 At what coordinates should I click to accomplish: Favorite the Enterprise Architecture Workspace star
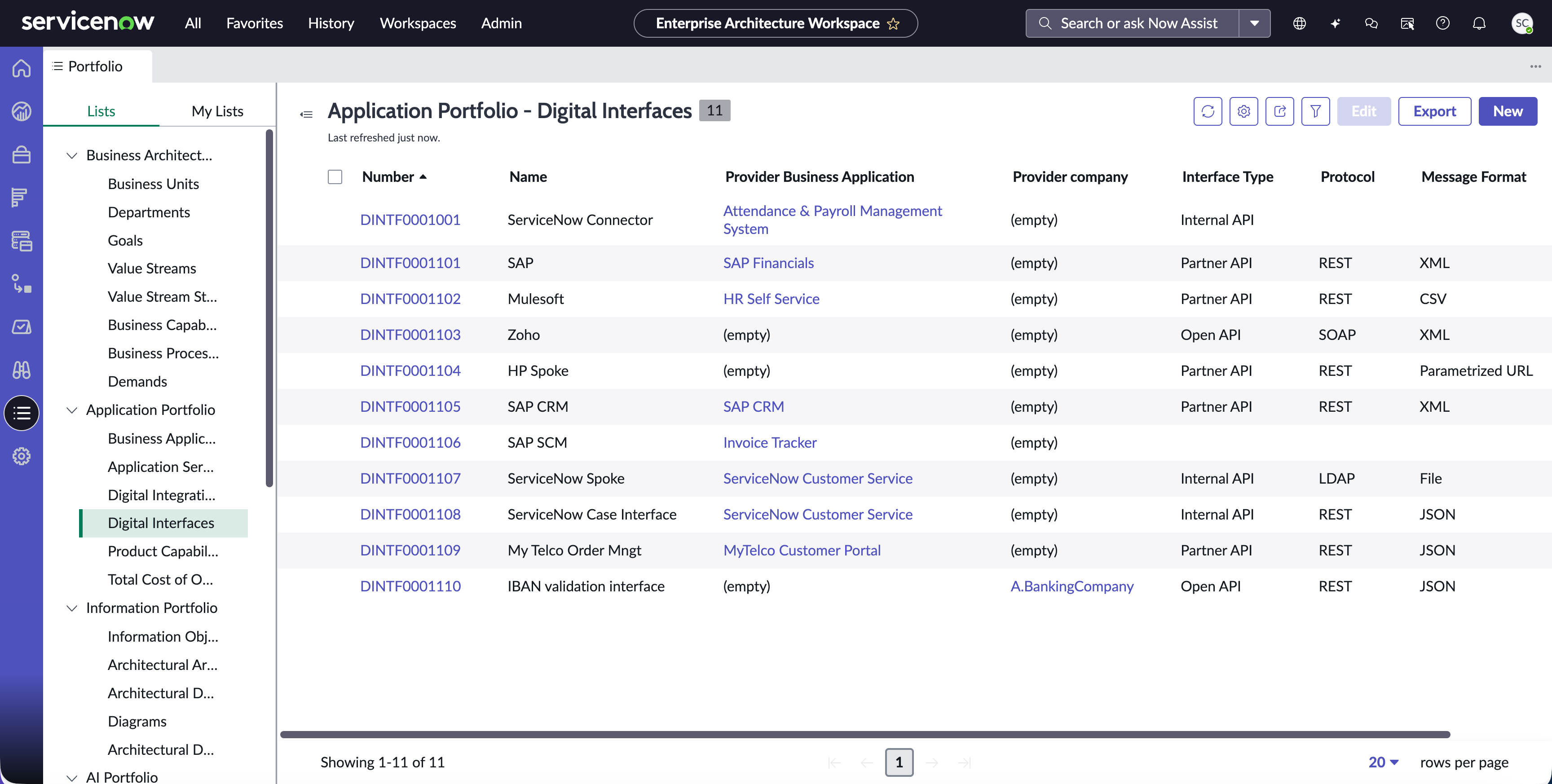893,23
